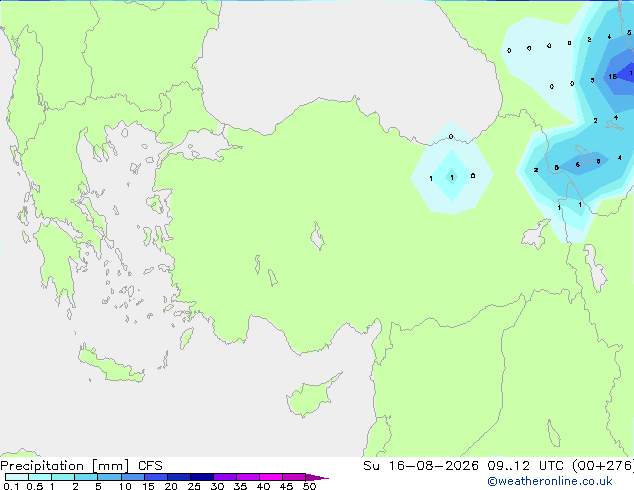Select the legend swatch between 5 and 10
Viewport: 634px width, 490px height.
(x=109, y=477)
